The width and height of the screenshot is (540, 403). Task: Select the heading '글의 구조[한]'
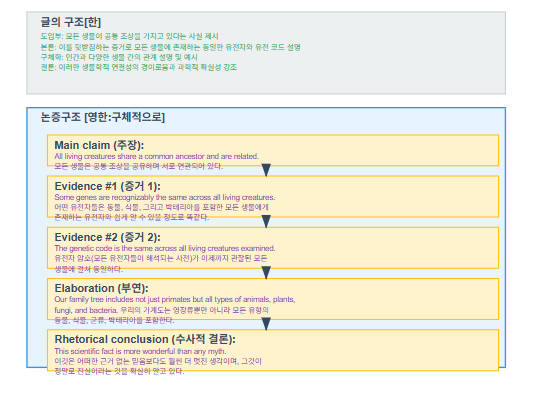(x=71, y=22)
